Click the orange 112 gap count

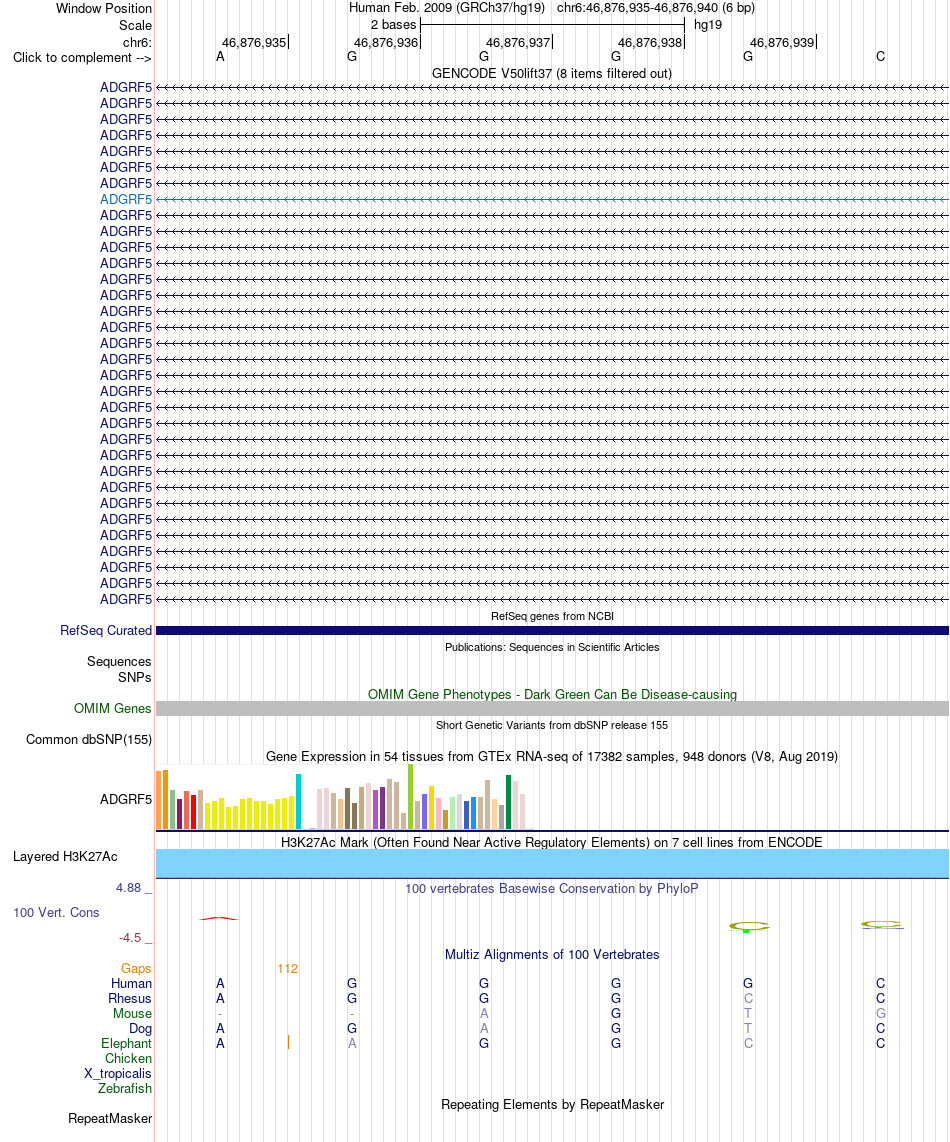288,969
